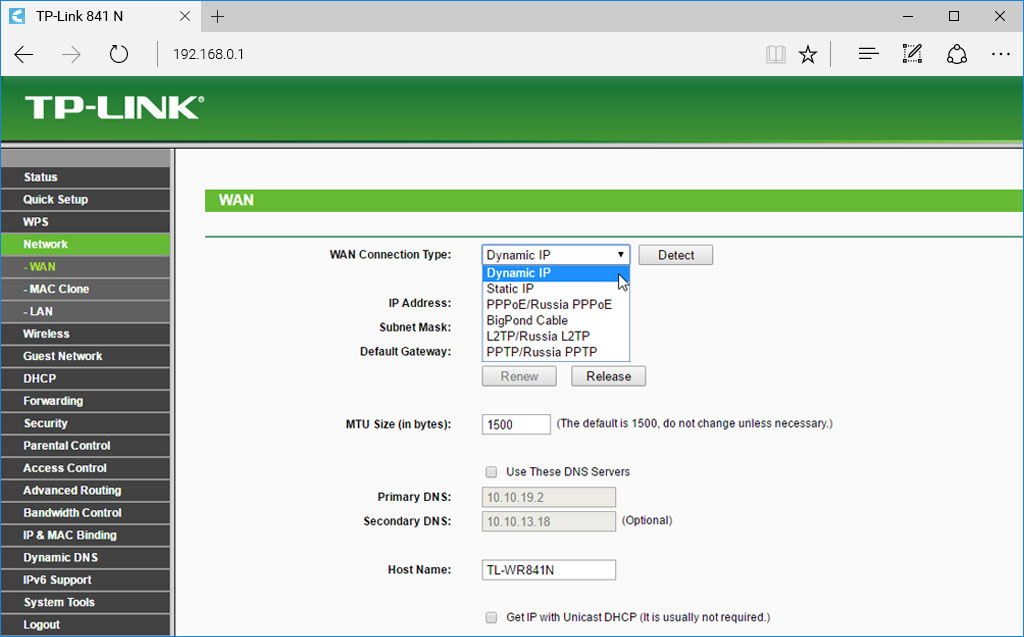
Task: Select the Network menu item
Action: coord(86,244)
